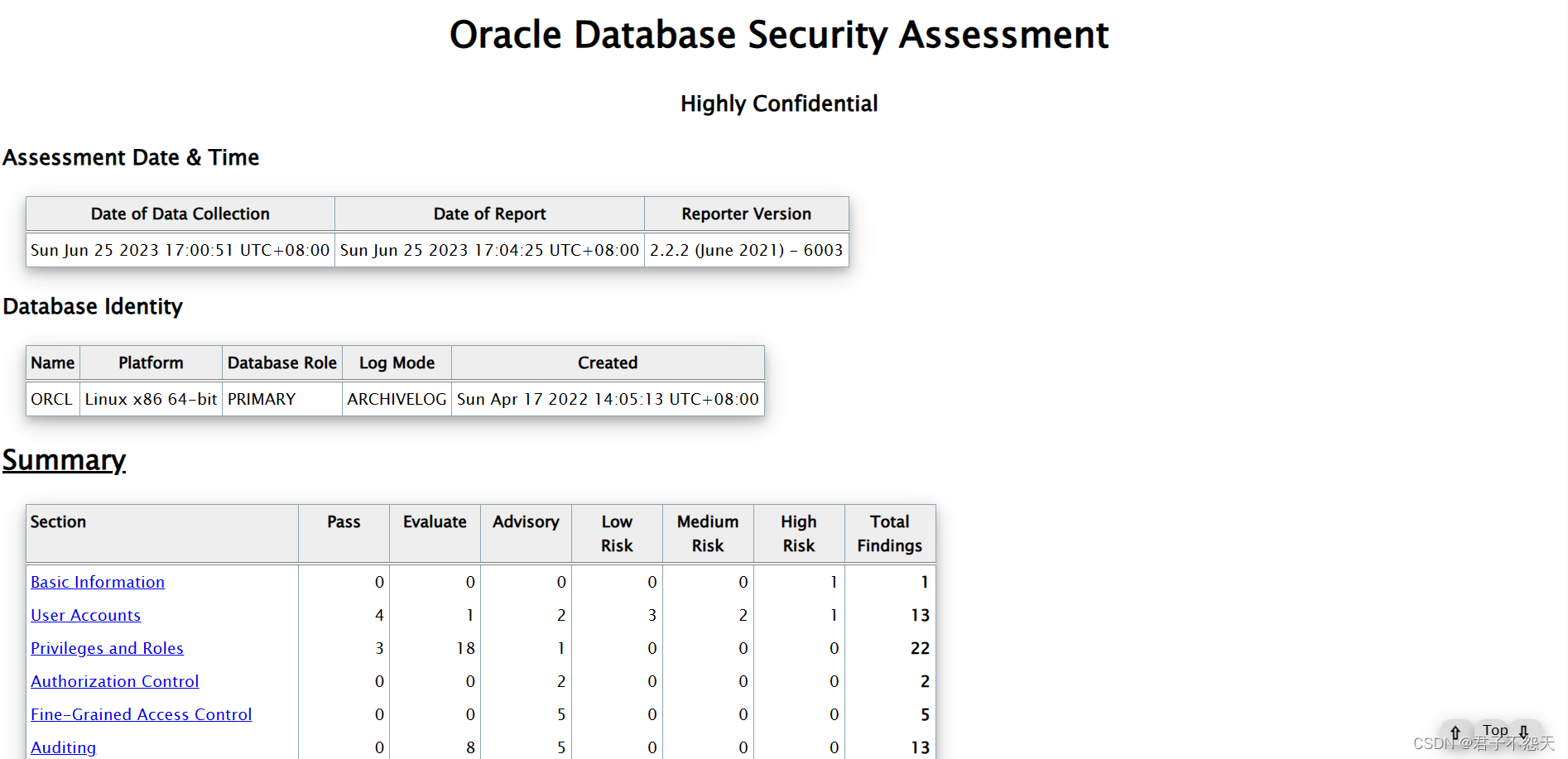This screenshot has height=759, width=1568.
Task: Select Auditing total findings 13
Action: (920, 747)
